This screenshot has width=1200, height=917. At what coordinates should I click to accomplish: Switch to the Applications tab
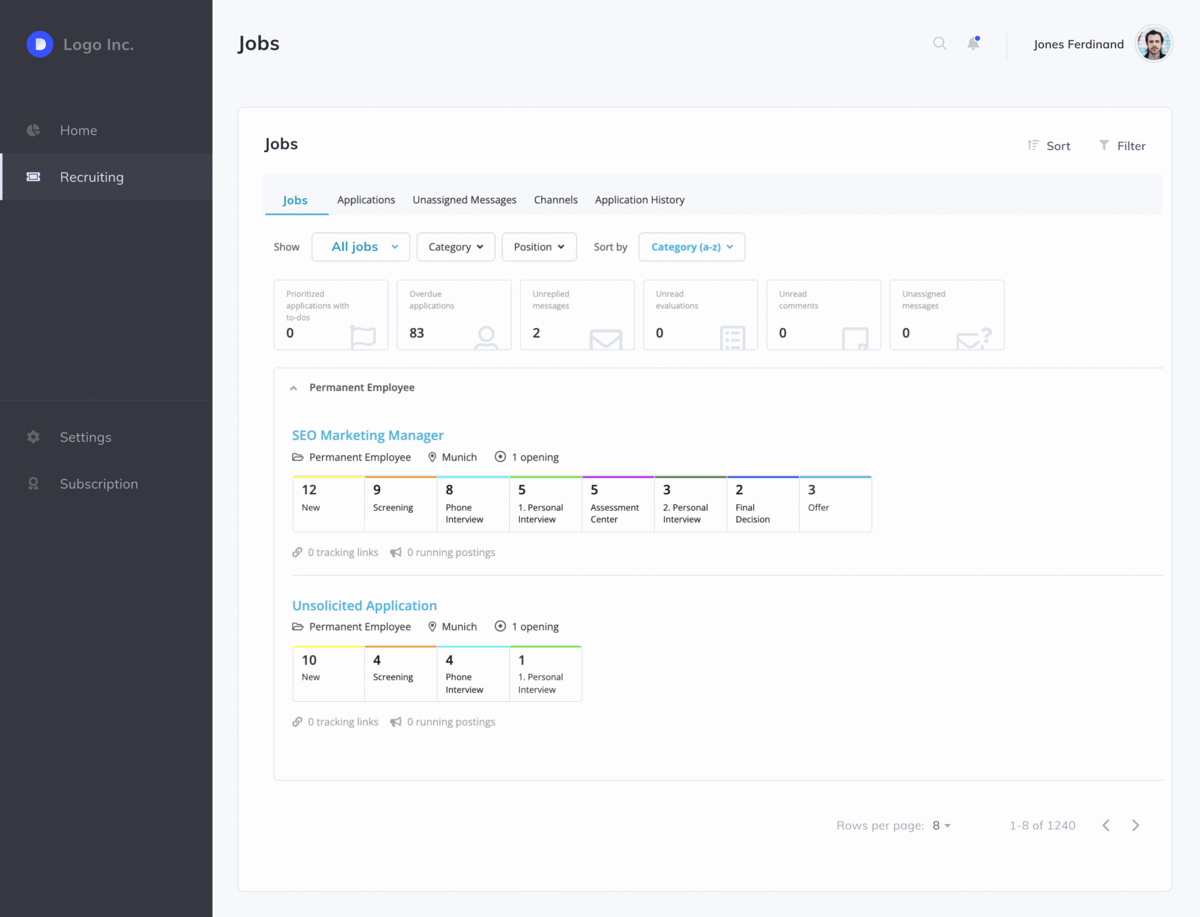coord(366,200)
